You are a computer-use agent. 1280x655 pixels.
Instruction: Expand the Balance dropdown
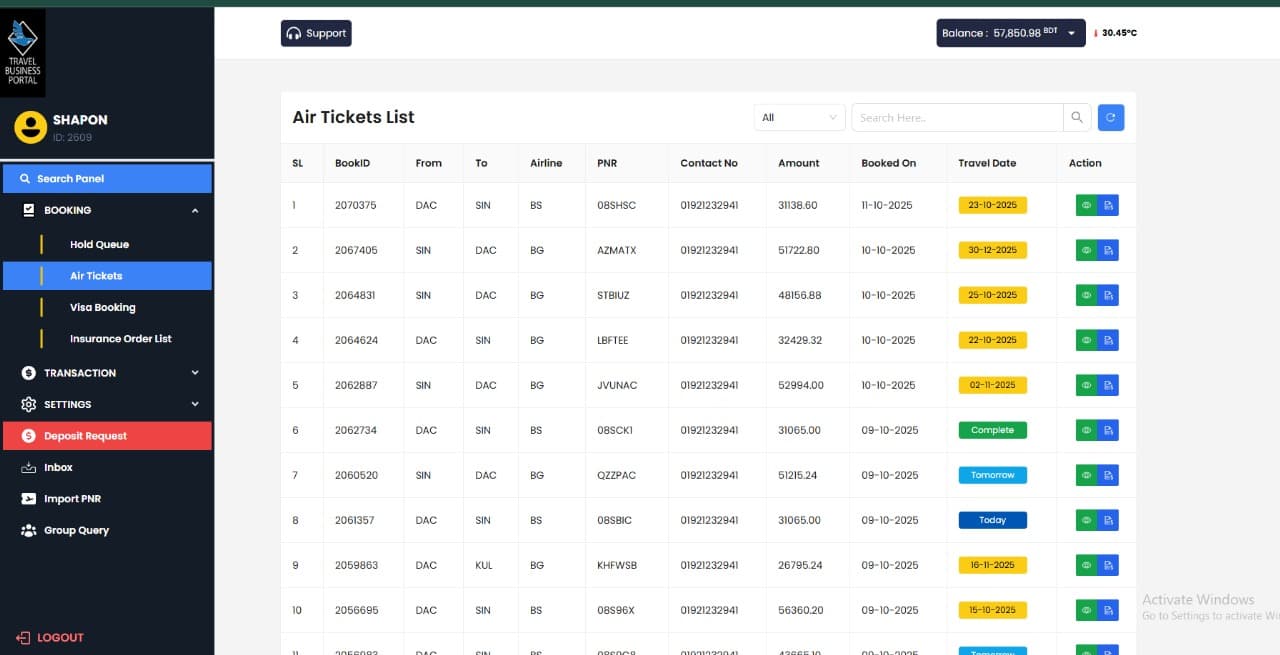click(x=1070, y=32)
